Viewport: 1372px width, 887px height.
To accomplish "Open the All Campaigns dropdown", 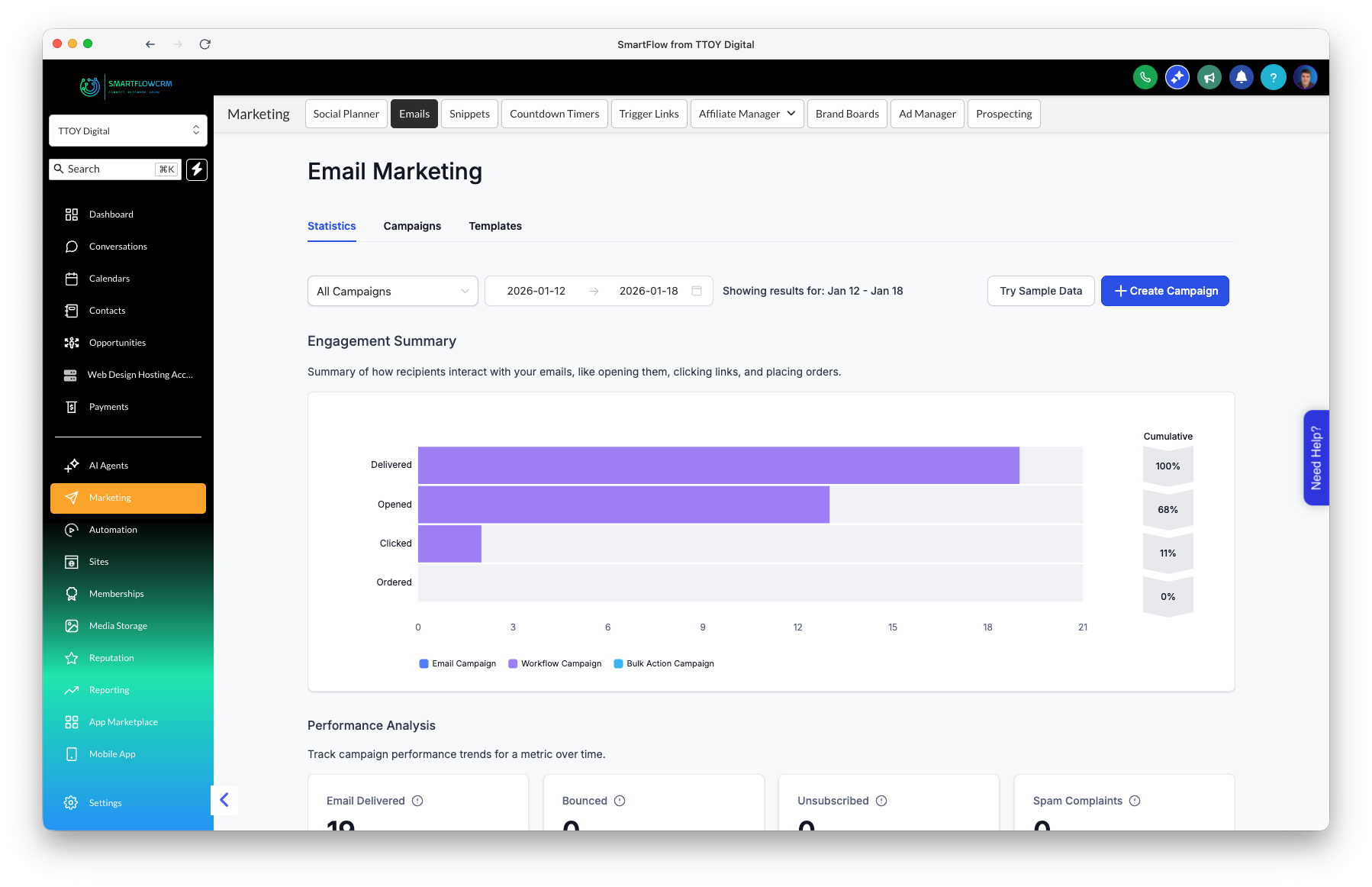I will point(392,291).
